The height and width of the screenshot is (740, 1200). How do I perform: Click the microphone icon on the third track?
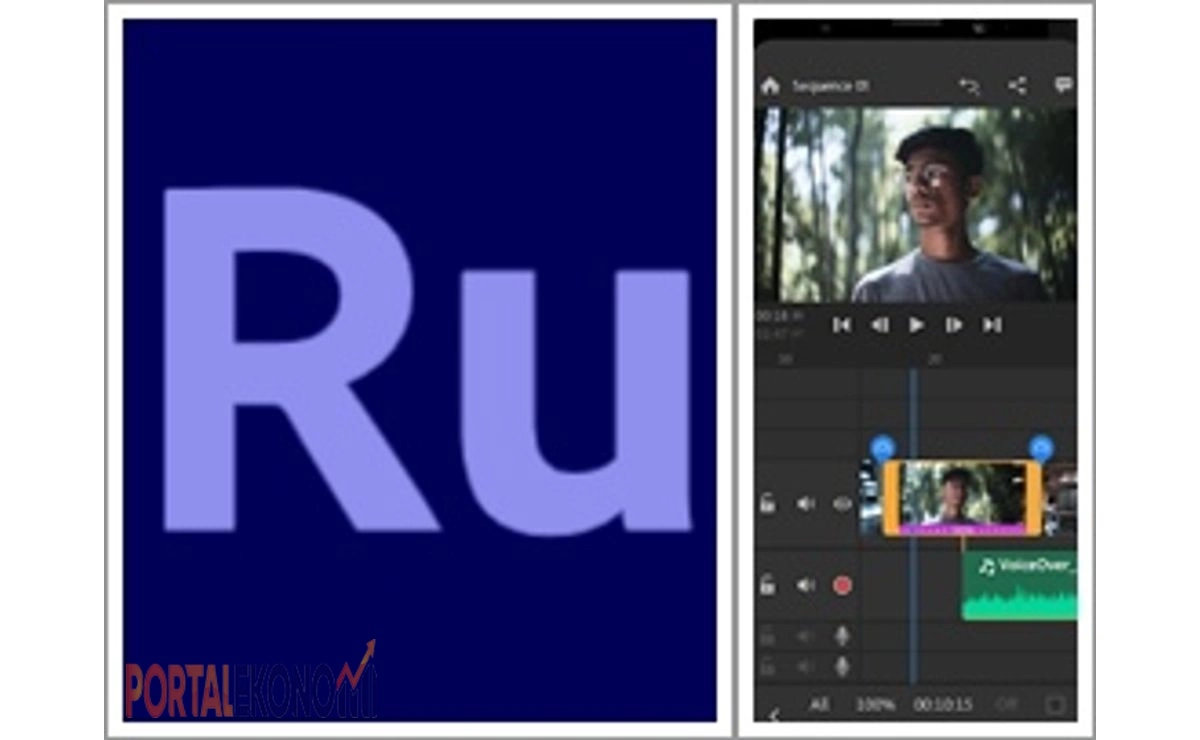click(x=842, y=636)
